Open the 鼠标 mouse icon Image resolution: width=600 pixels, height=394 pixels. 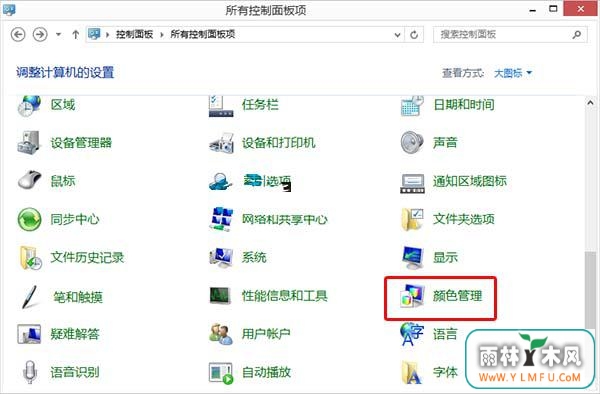tap(29, 180)
